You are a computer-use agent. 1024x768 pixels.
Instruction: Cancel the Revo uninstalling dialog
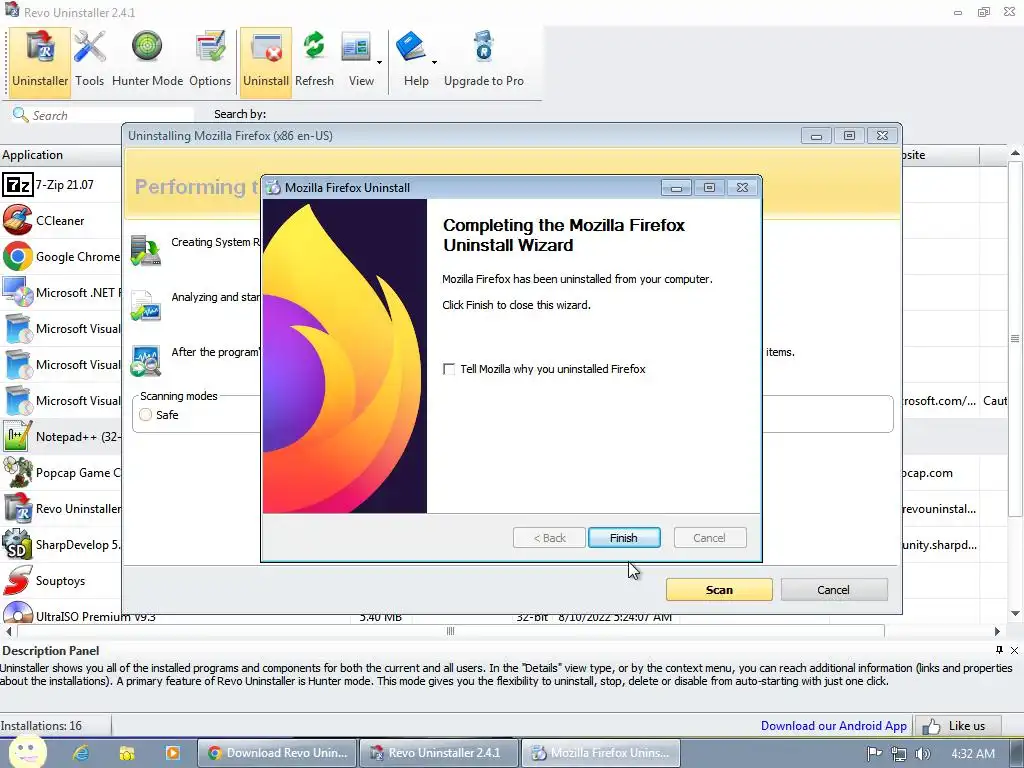tap(834, 590)
